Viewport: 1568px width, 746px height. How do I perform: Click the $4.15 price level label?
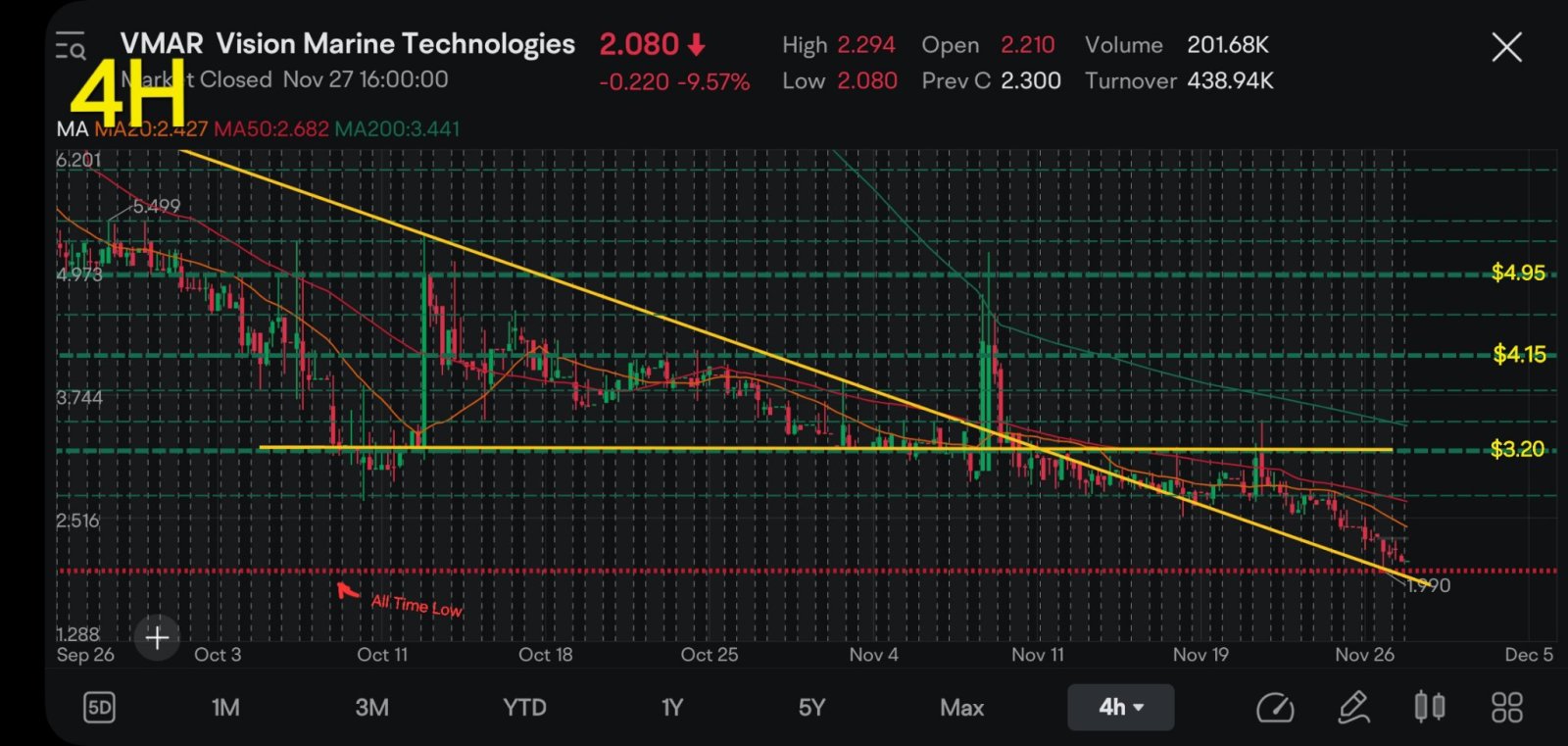click(1519, 354)
